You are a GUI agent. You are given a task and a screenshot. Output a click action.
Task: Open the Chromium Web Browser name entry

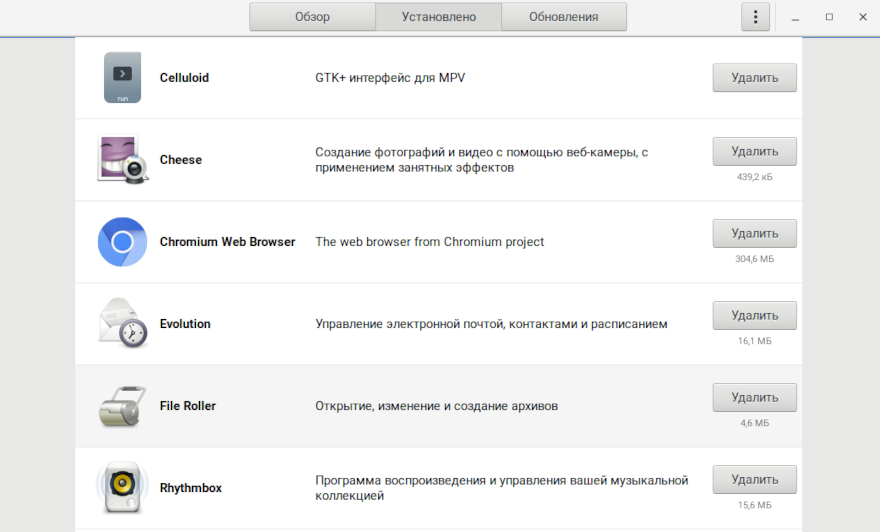227,242
